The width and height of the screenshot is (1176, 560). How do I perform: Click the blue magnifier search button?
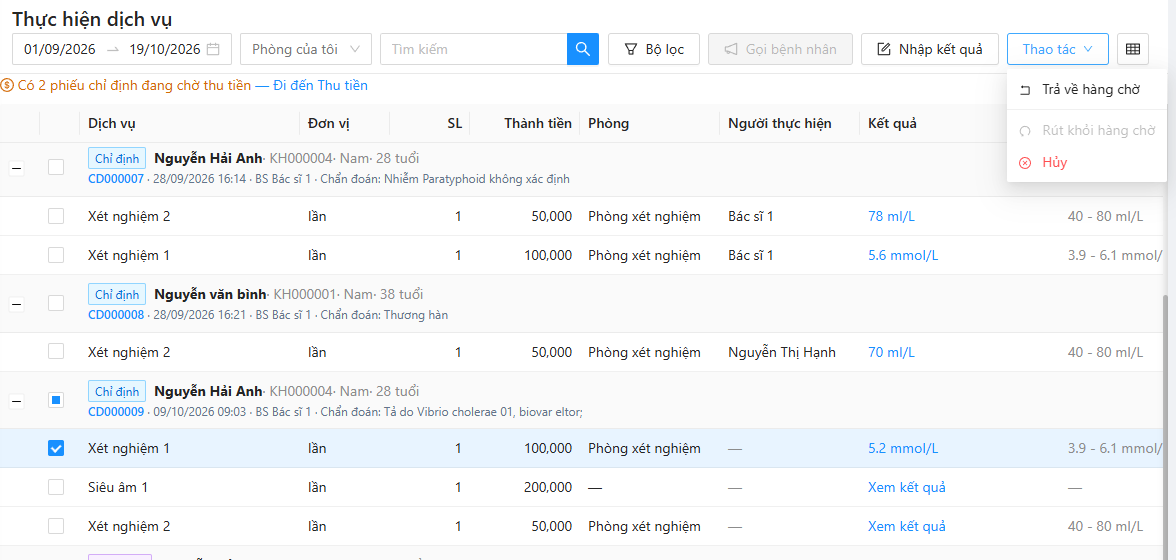click(x=583, y=49)
